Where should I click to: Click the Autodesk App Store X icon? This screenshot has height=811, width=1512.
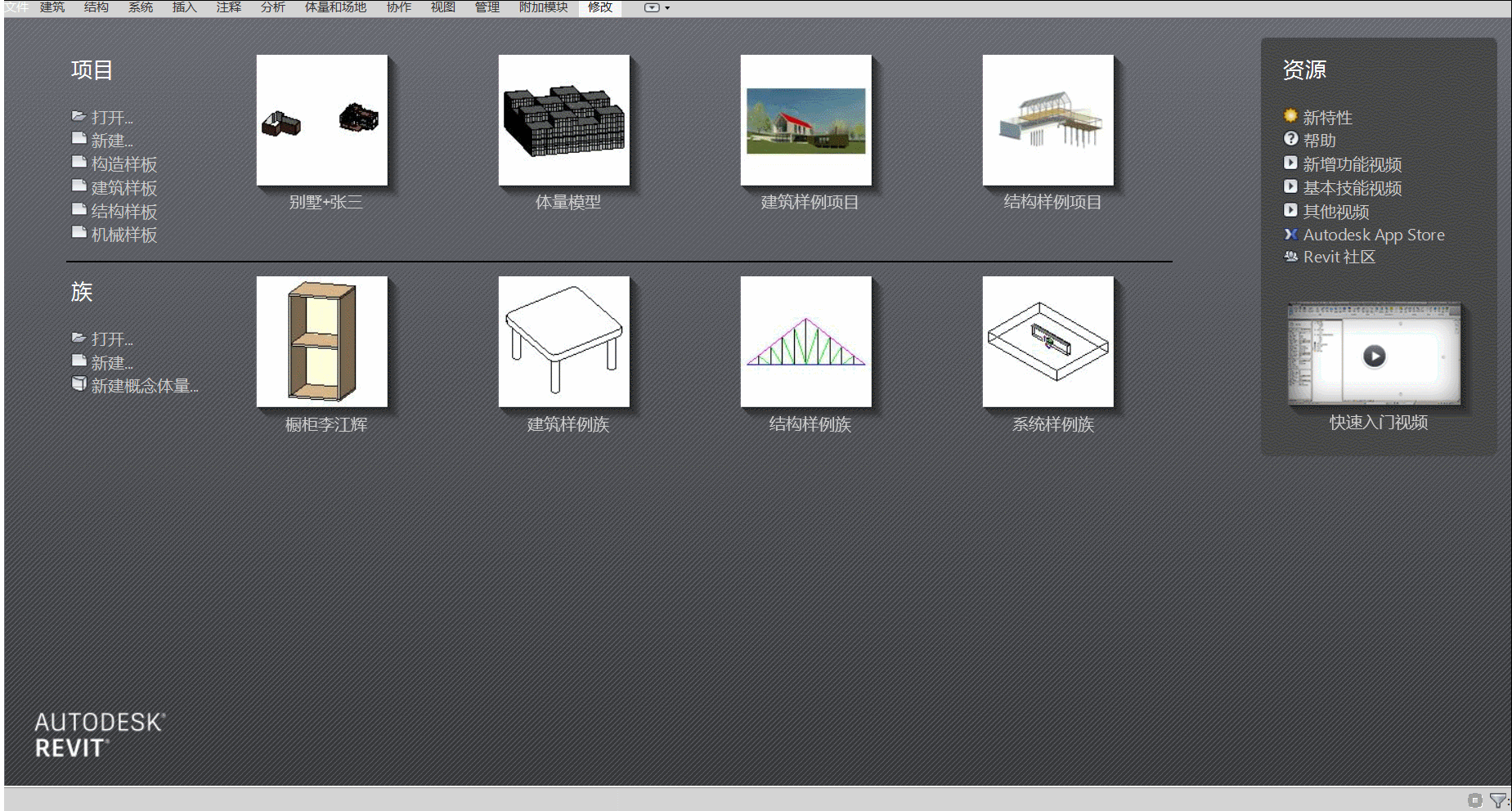coord(1290,234)
